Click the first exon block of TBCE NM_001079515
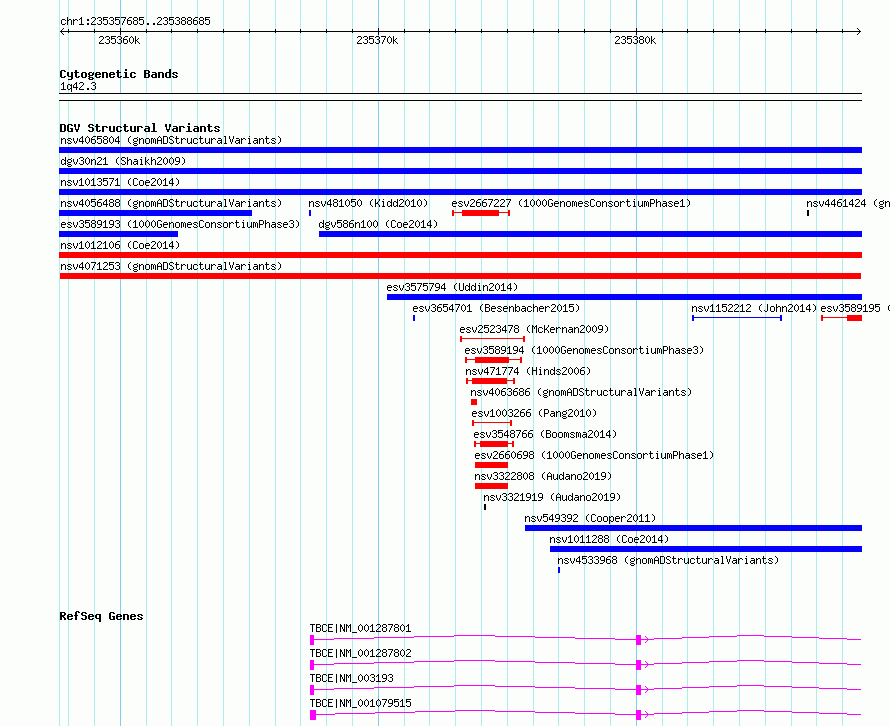 point(313,715)
